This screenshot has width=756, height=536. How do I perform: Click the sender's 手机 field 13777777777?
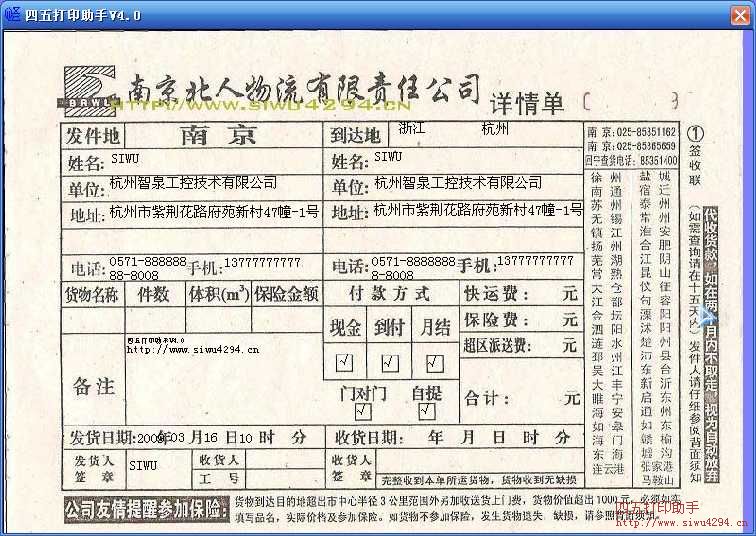pos(262,263)
